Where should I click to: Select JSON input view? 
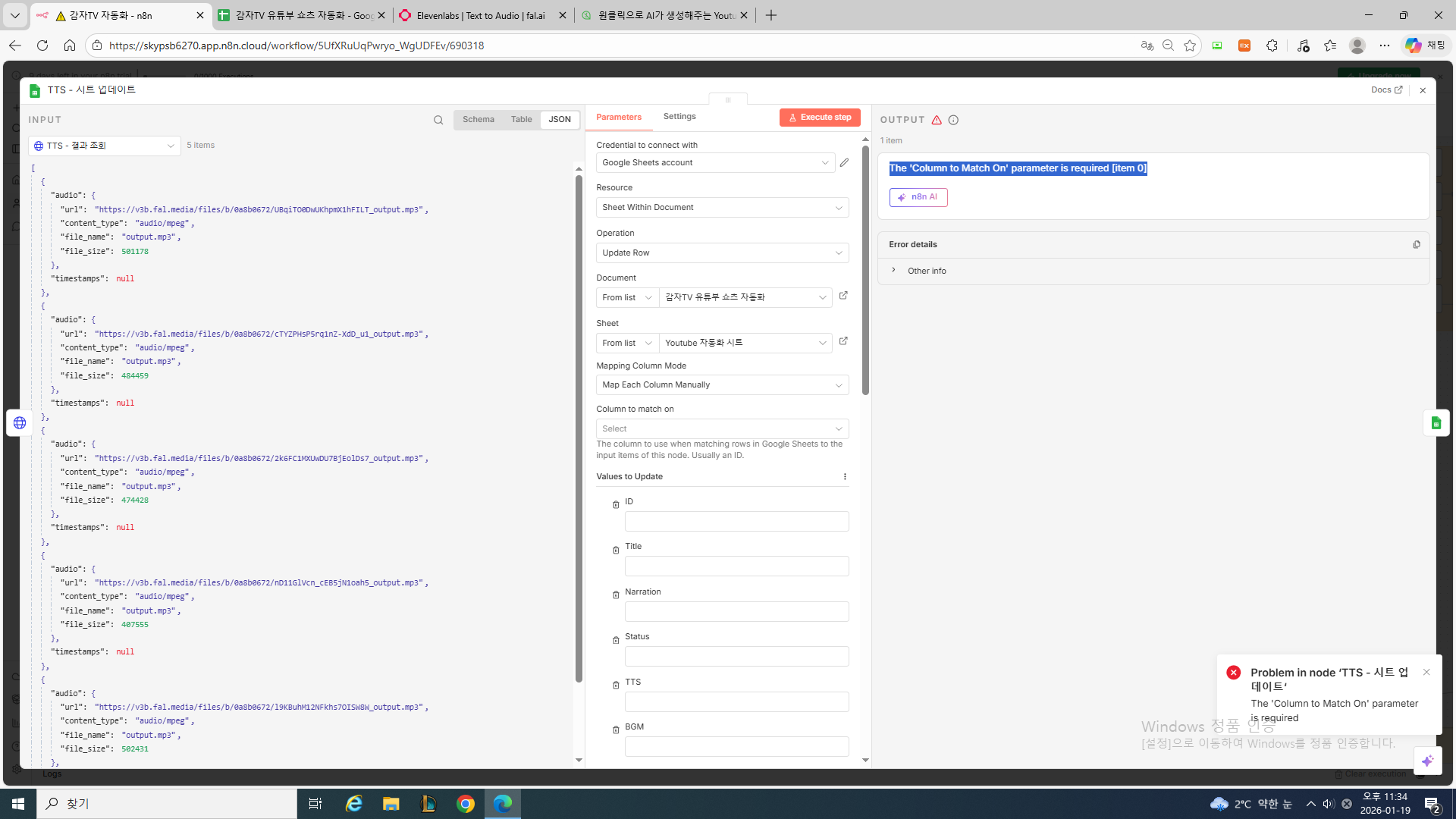coord(560,120)
